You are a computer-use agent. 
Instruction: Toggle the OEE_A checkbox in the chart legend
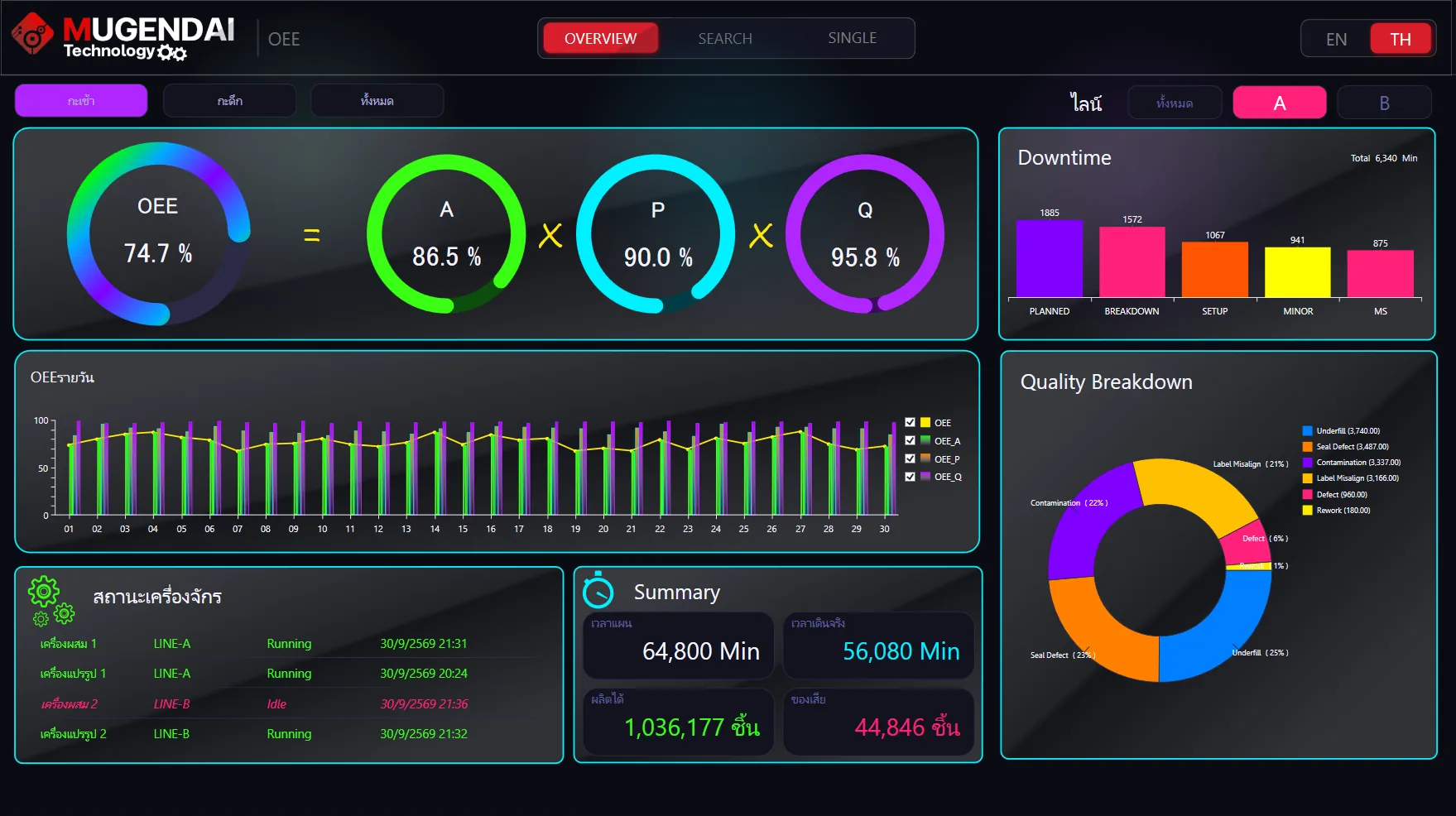pos(910,440)
